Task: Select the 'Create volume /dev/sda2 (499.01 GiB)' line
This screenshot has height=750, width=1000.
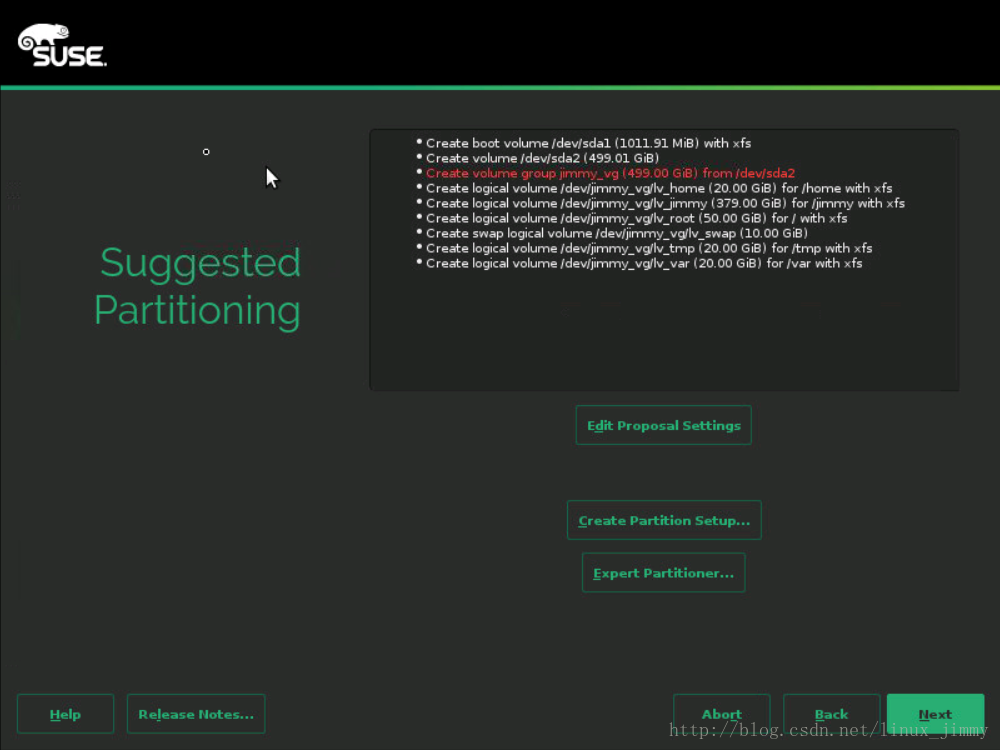Action: 542,158
